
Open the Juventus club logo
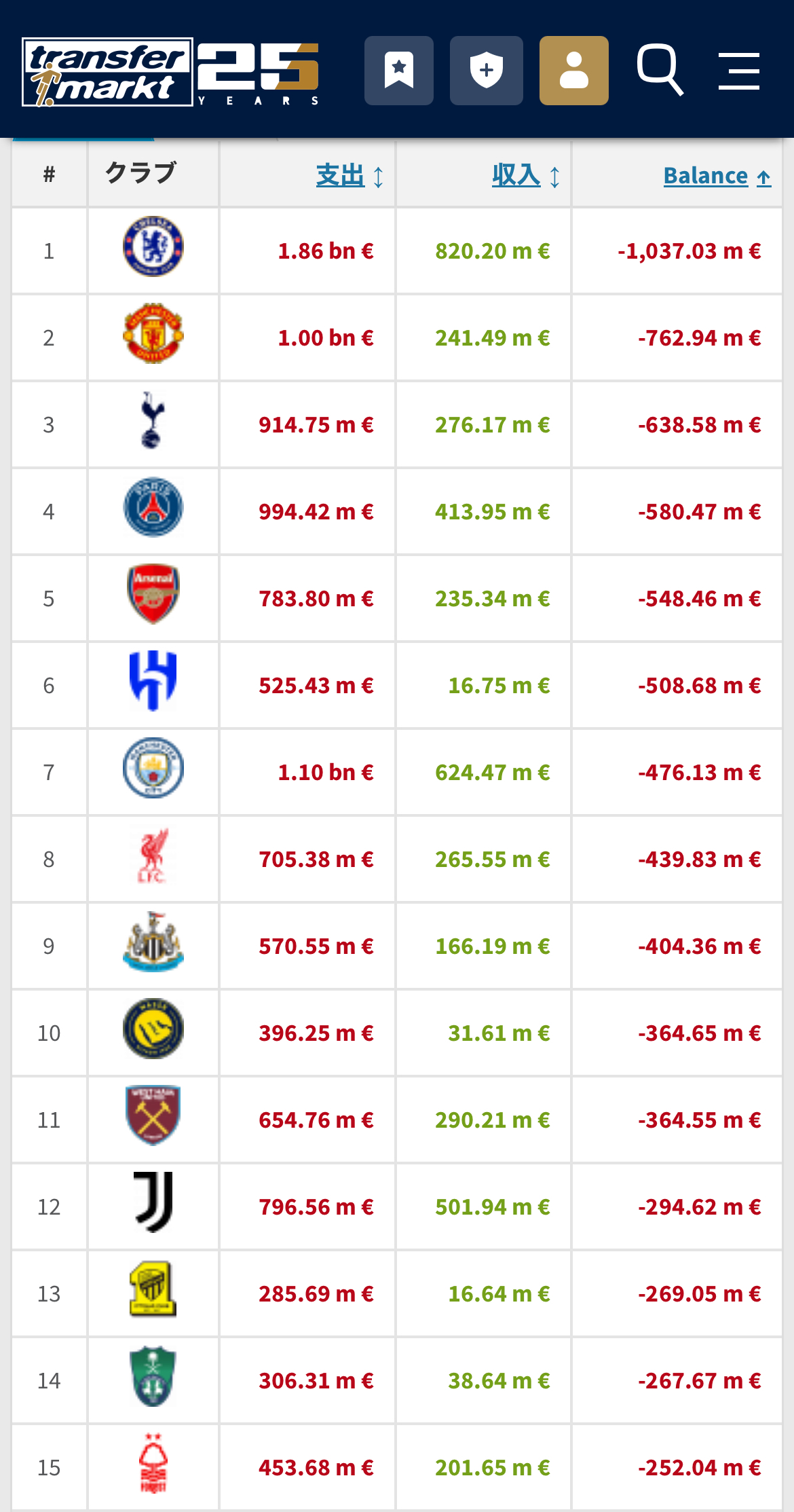(x=153, y=1202)
